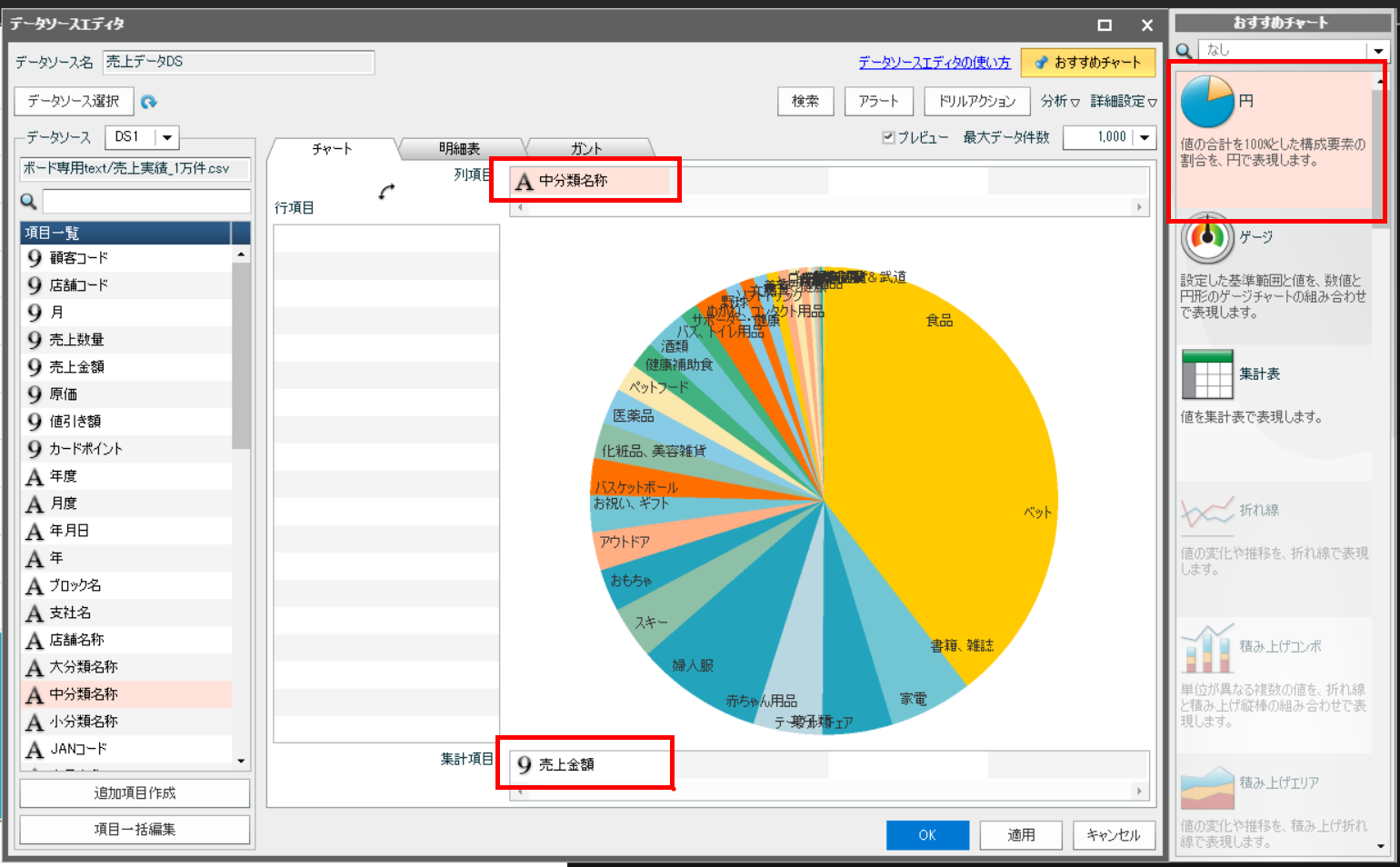Click the magnifier icon above 項目一覧

[28, 202]
